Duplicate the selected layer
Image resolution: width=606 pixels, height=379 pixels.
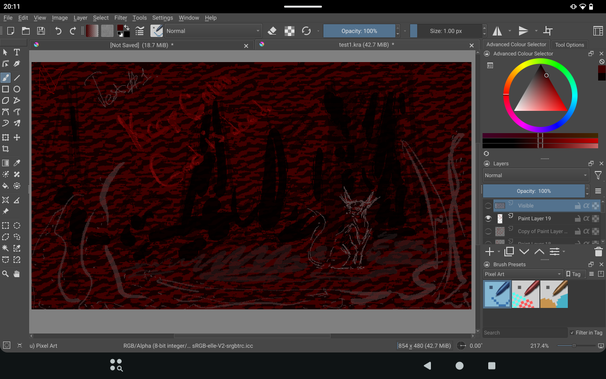click(x=509, y=252)
